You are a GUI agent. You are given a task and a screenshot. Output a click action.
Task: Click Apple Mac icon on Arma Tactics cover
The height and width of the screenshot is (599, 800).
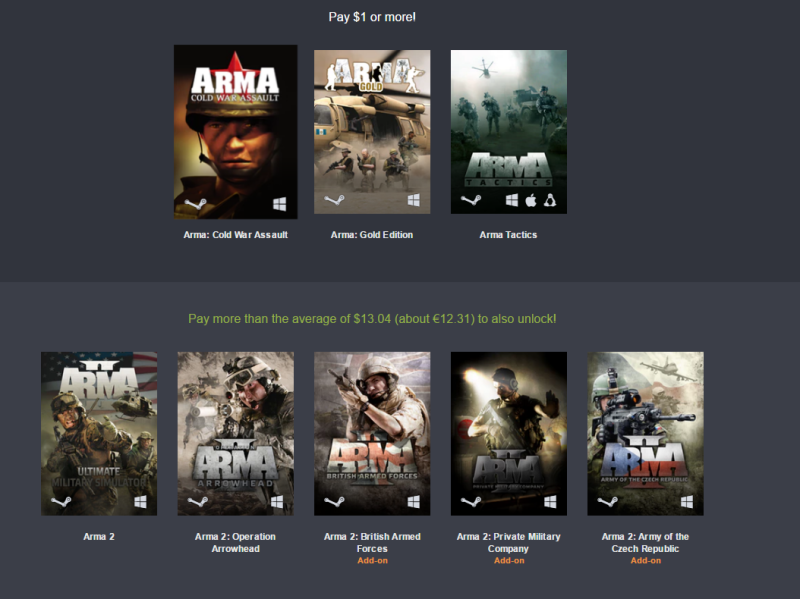531,200
